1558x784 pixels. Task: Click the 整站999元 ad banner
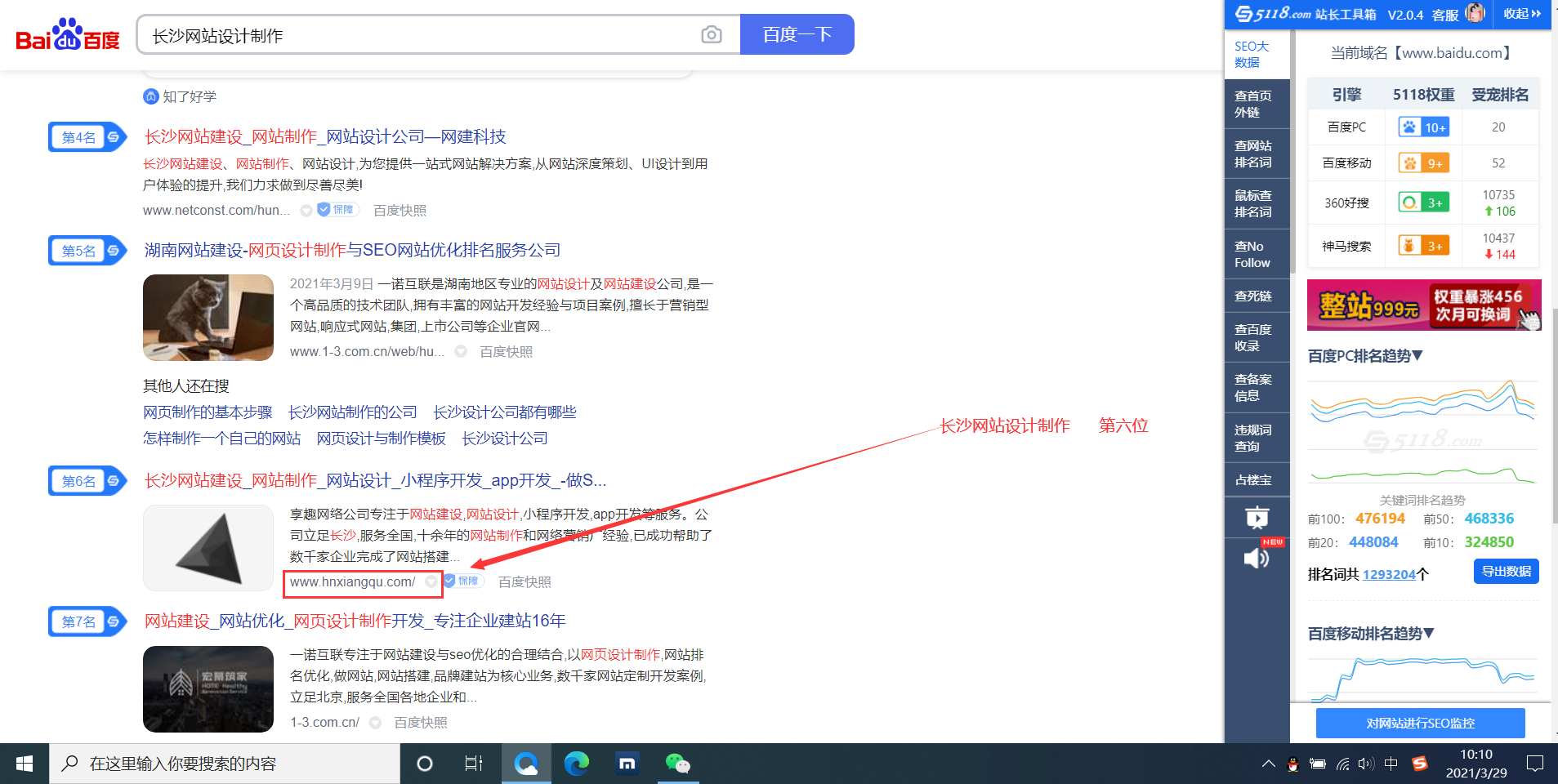pyautogui.click(x=1424, y=305)
